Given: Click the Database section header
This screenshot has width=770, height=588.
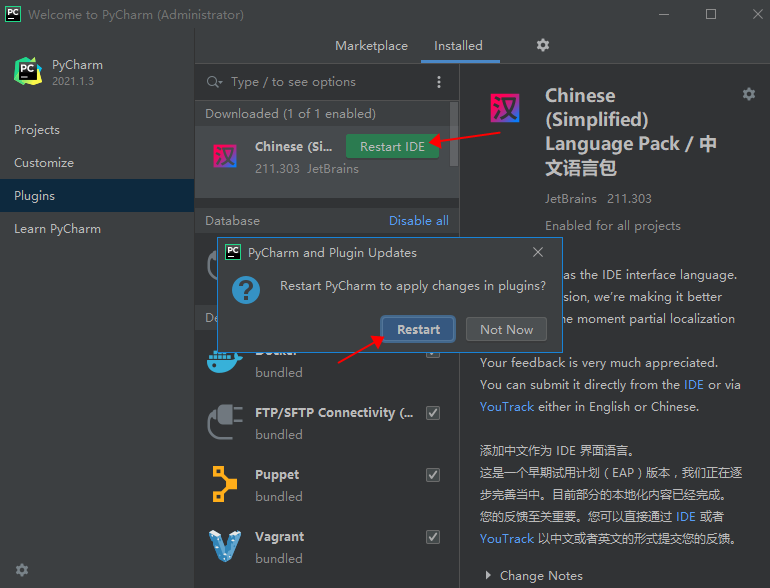Looking at the screenshot, I should pos(232,221).
